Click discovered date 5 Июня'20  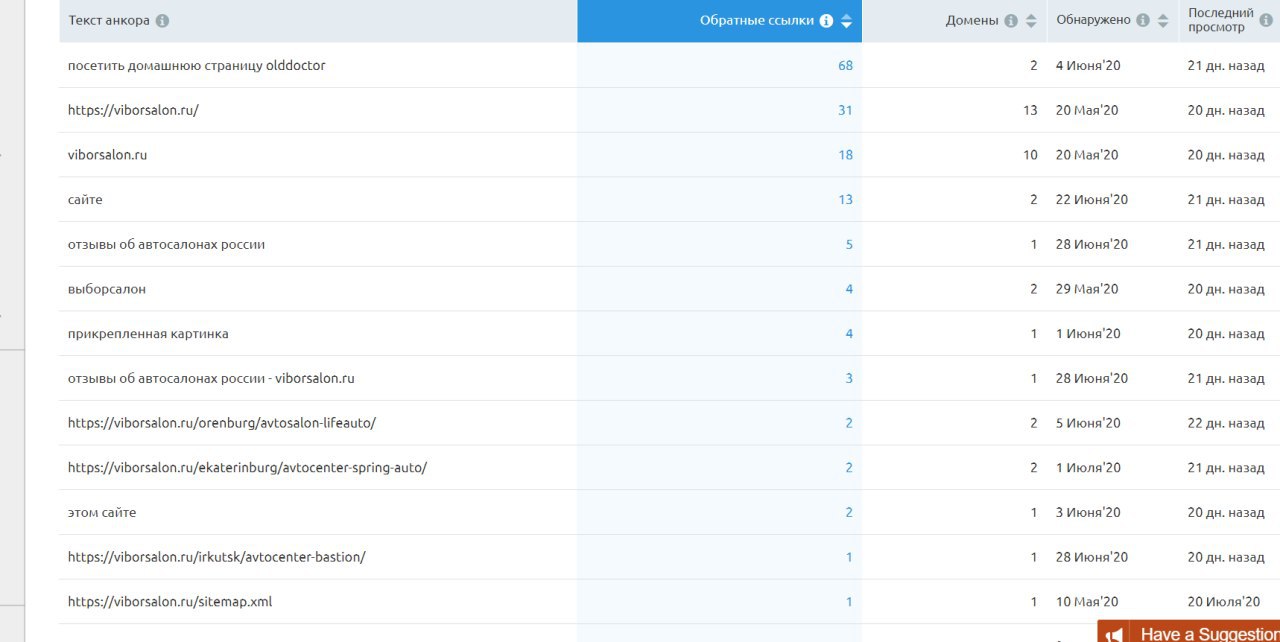[x=1088, y=423]
